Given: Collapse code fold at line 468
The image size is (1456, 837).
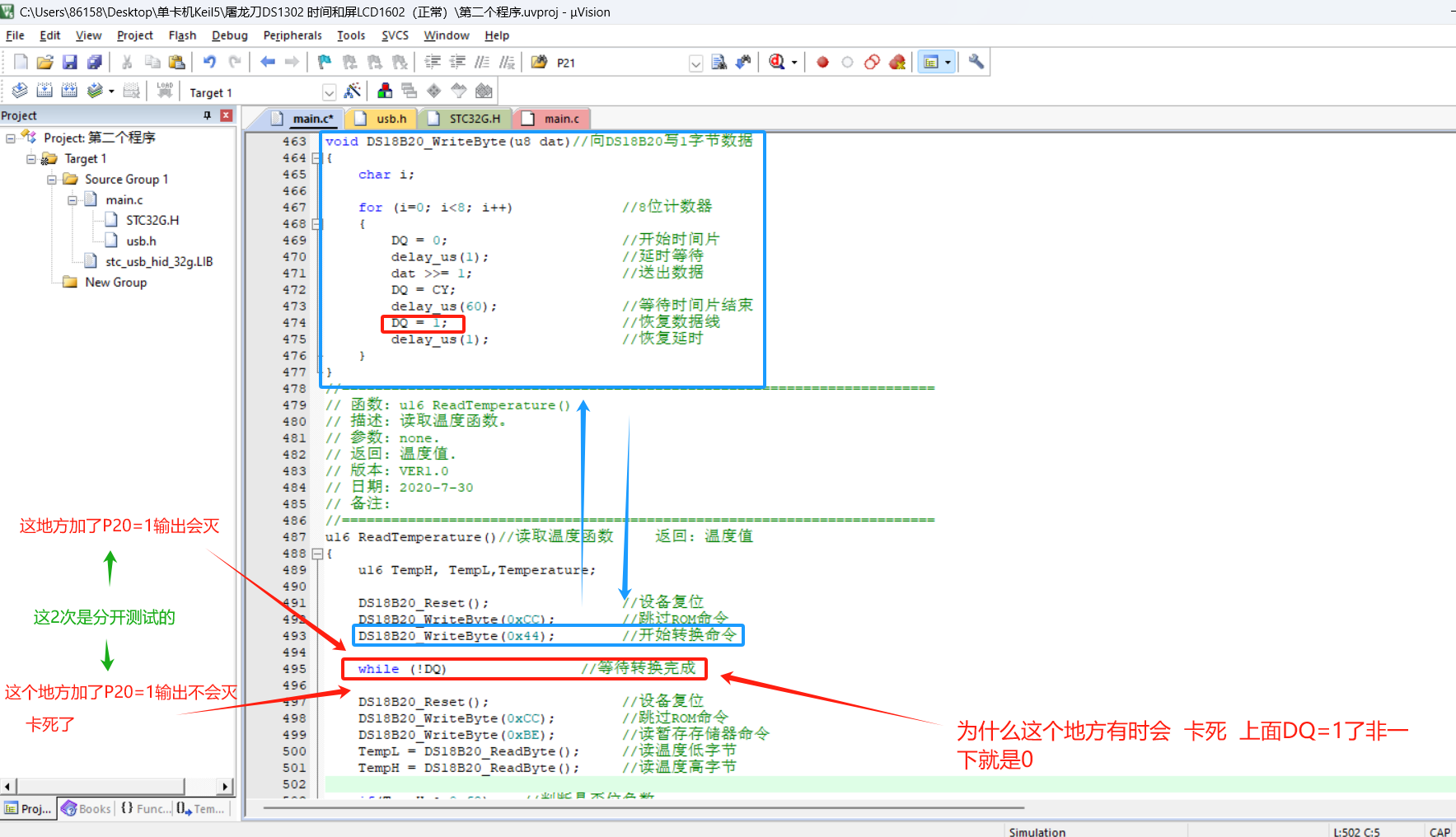Looking at the screenshot, I should click(x=317, y=224).
